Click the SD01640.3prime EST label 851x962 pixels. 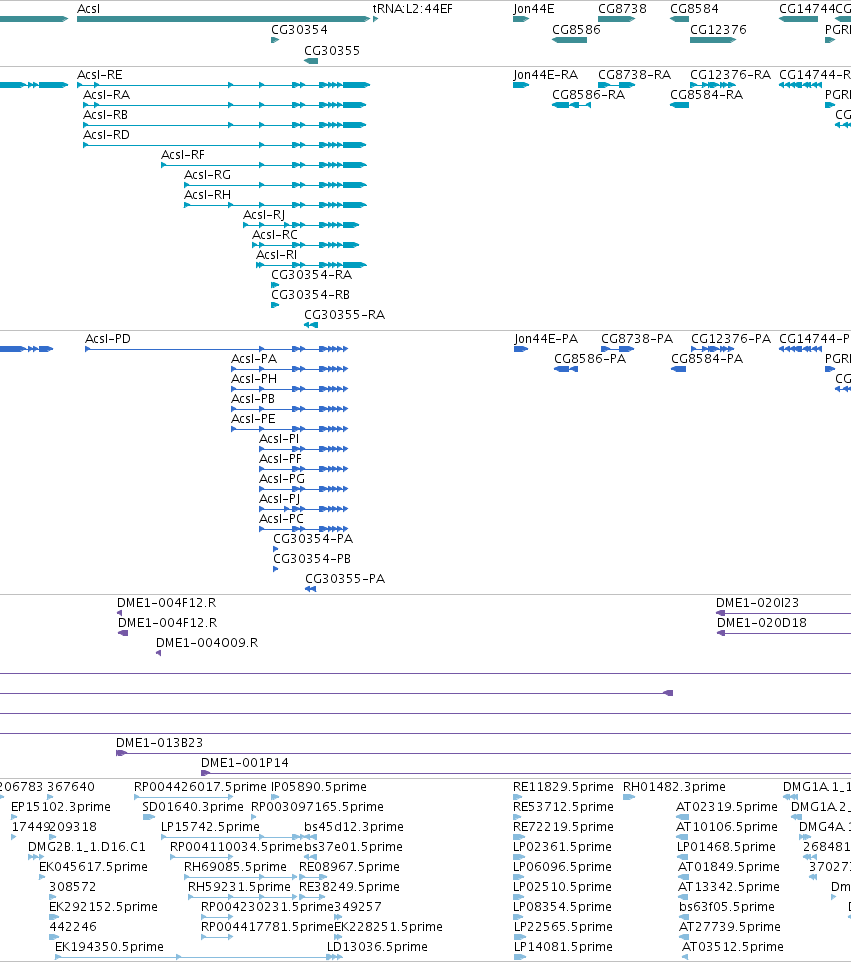(193, 806)
